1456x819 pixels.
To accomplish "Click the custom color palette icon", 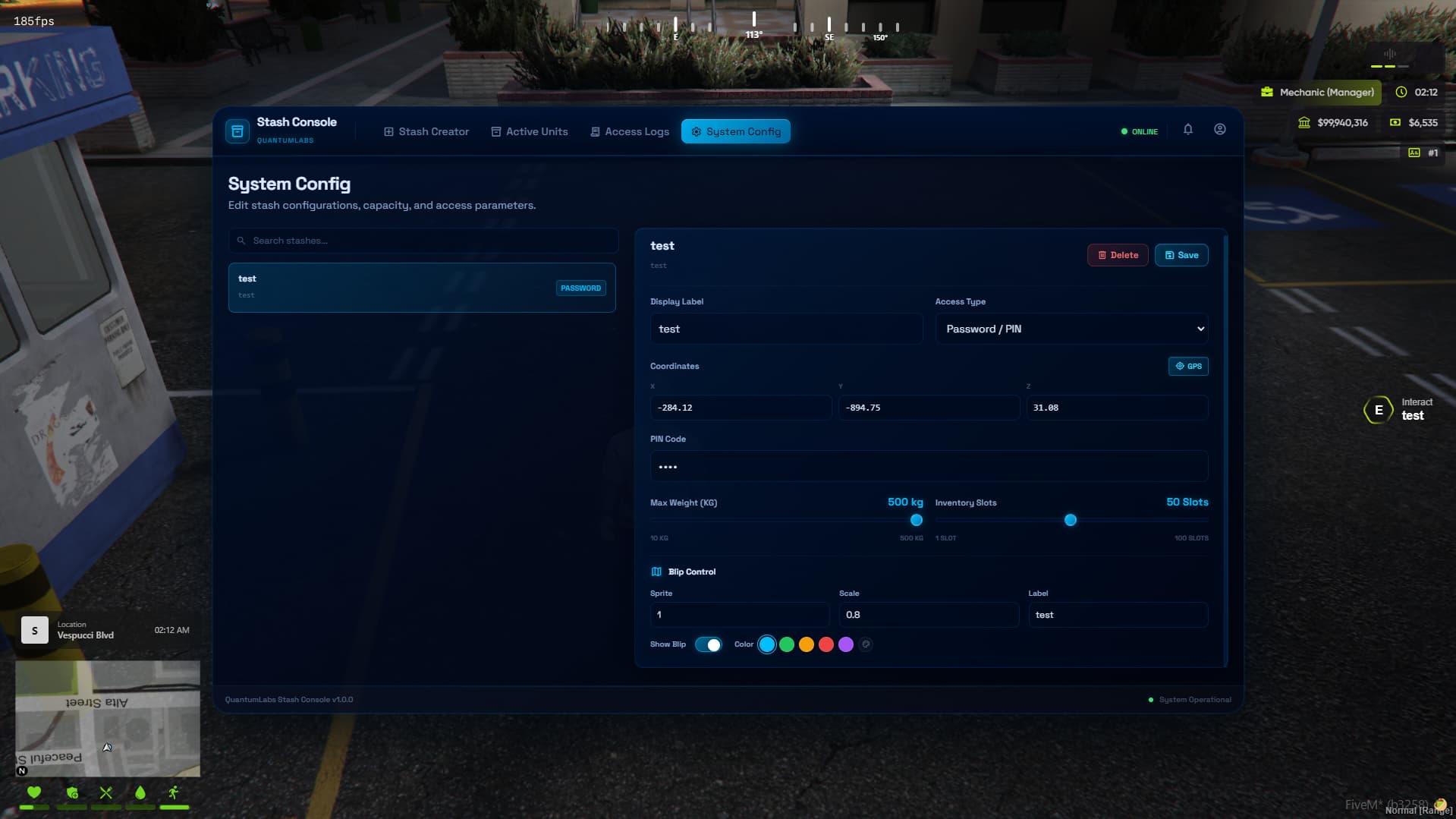I will [x=866, y=644].
